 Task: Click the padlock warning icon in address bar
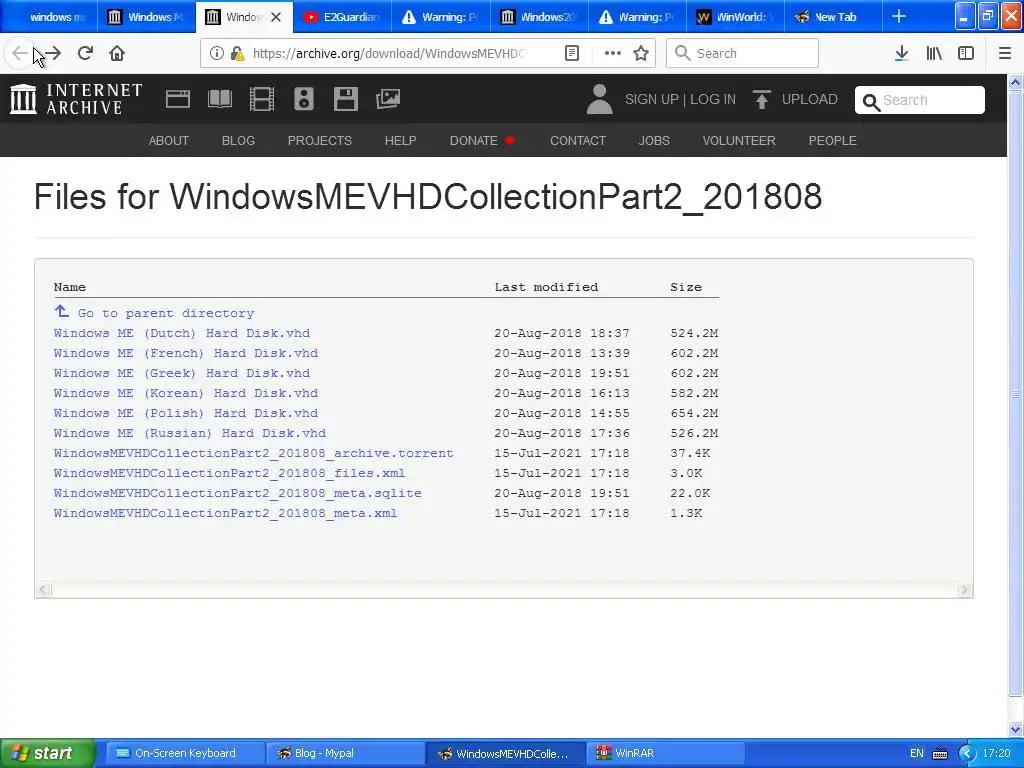click(238, 54)
